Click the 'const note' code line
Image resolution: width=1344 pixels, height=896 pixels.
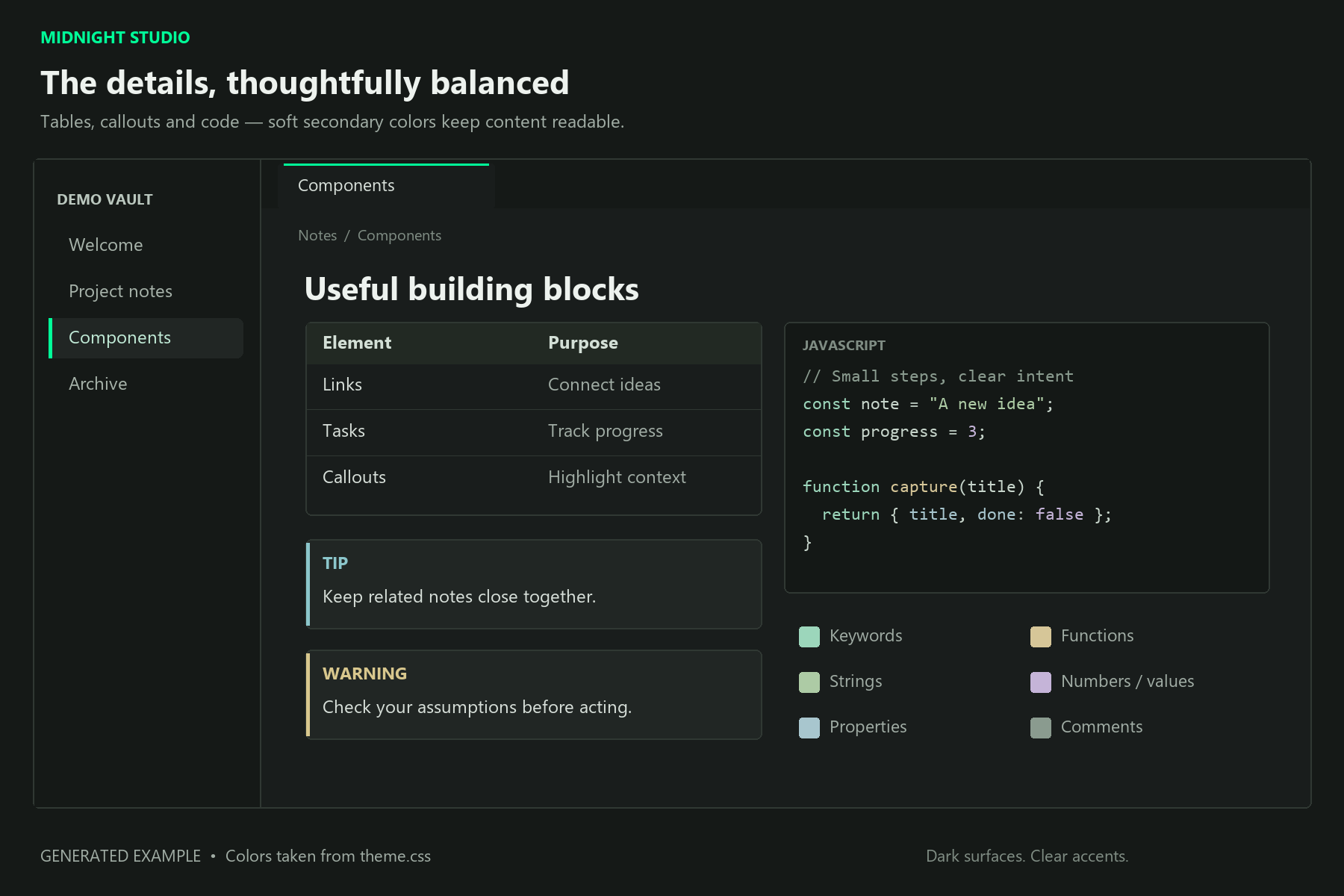click(928, 404)
